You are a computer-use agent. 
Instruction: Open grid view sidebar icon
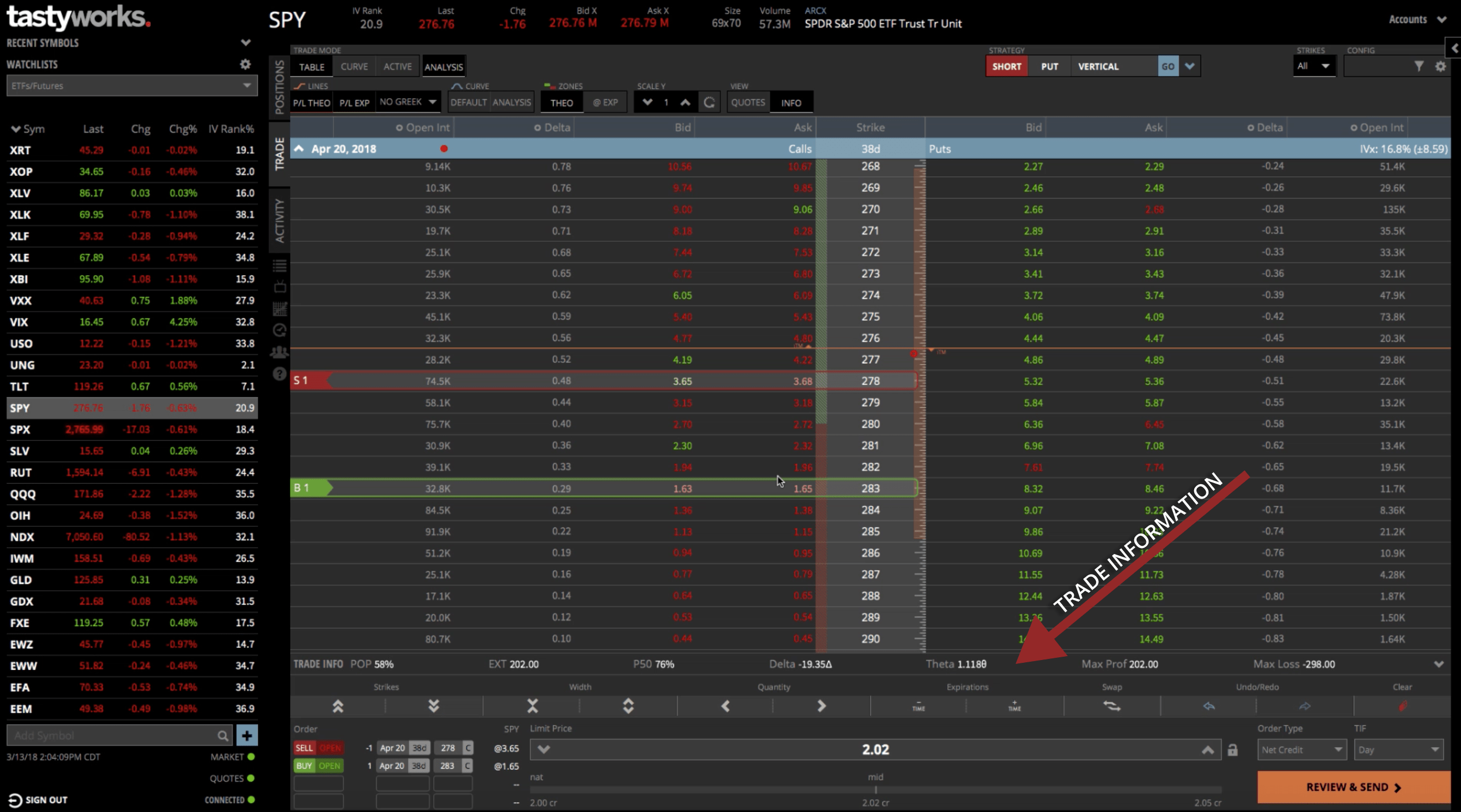click(x=280, y=309)
